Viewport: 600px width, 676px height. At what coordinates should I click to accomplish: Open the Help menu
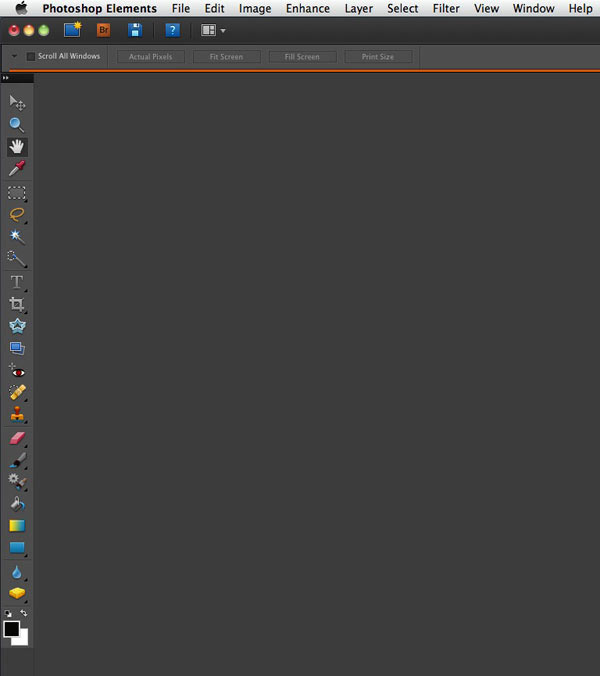point(580,8)
